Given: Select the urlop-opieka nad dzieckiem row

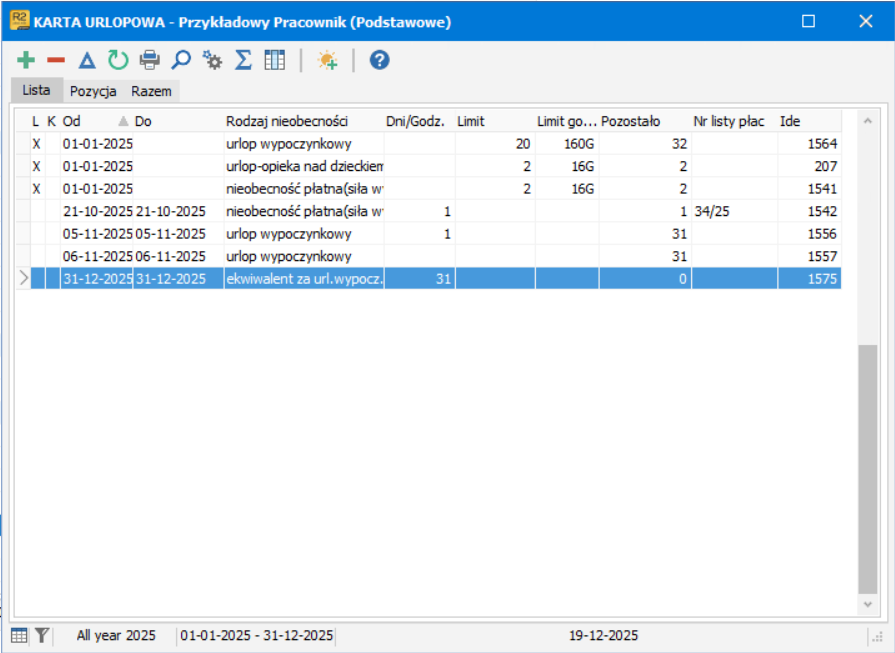Looking at the screenshot, I should tap(428, 166).
